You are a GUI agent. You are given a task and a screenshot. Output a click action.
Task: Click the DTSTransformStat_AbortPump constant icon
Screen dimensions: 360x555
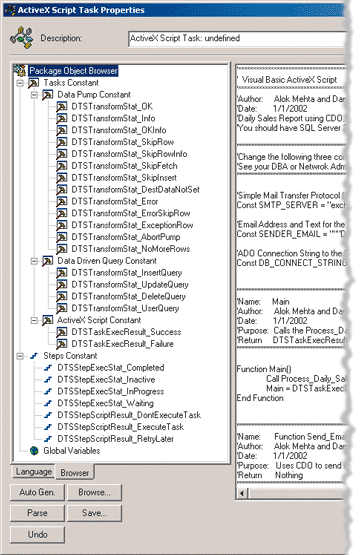tap(62, 237)
